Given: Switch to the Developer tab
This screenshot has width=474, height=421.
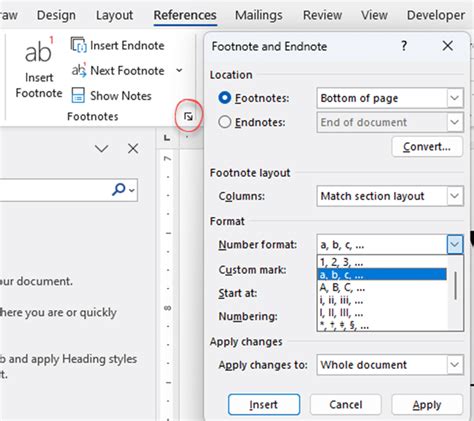Looking at the screenshot, I should click(436, 15).
